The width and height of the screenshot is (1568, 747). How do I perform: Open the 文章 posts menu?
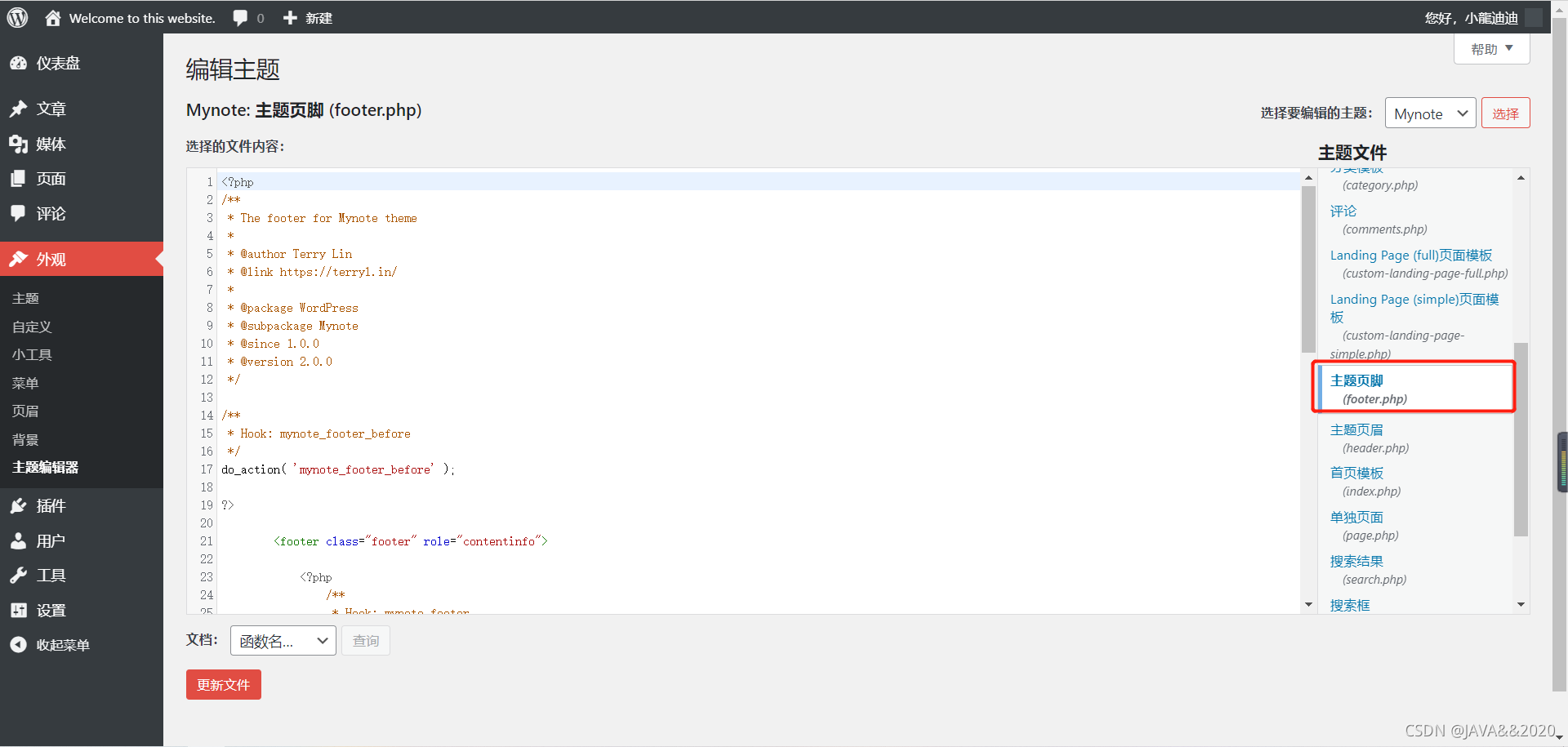point(51,109)
